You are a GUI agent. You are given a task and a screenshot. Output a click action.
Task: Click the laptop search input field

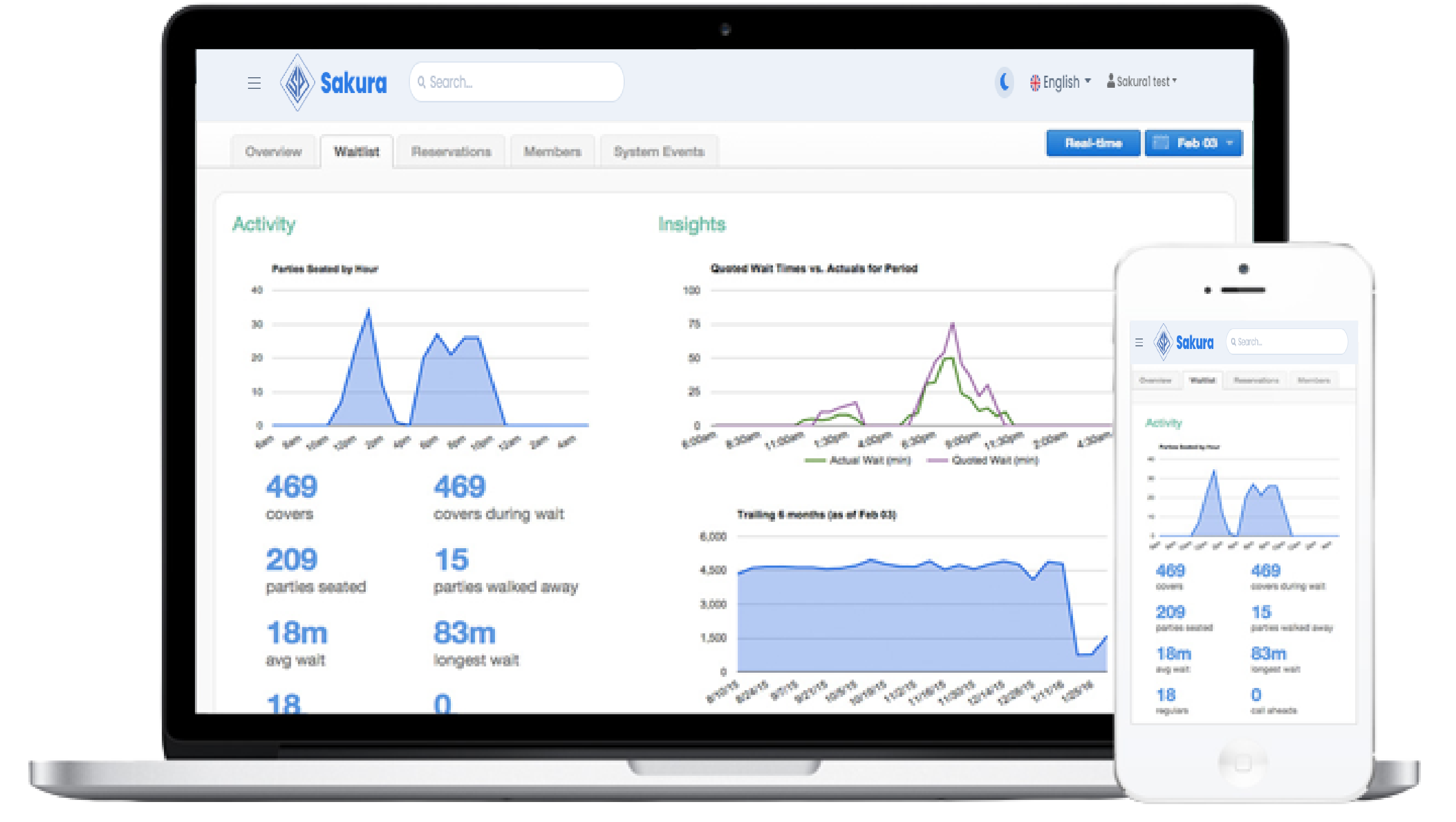pyautogui.click(x=525, y=83)
